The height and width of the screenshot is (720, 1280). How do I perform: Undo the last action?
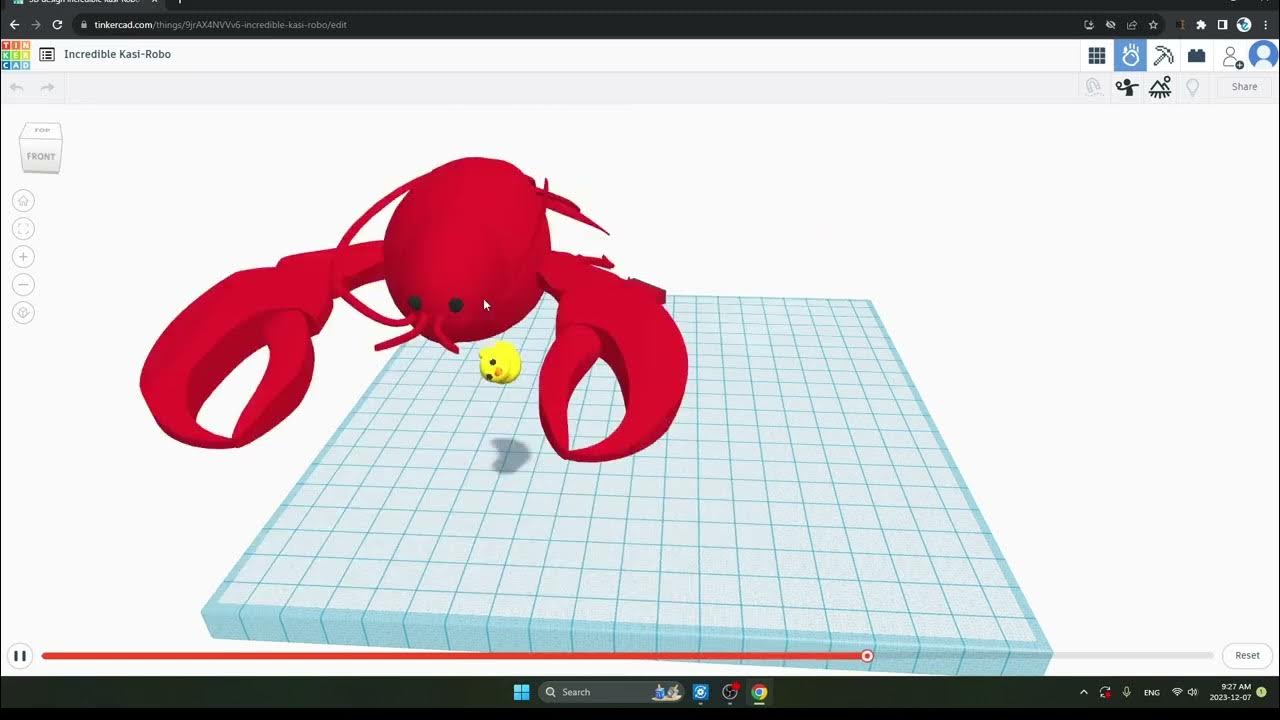(x=16, y=88)
